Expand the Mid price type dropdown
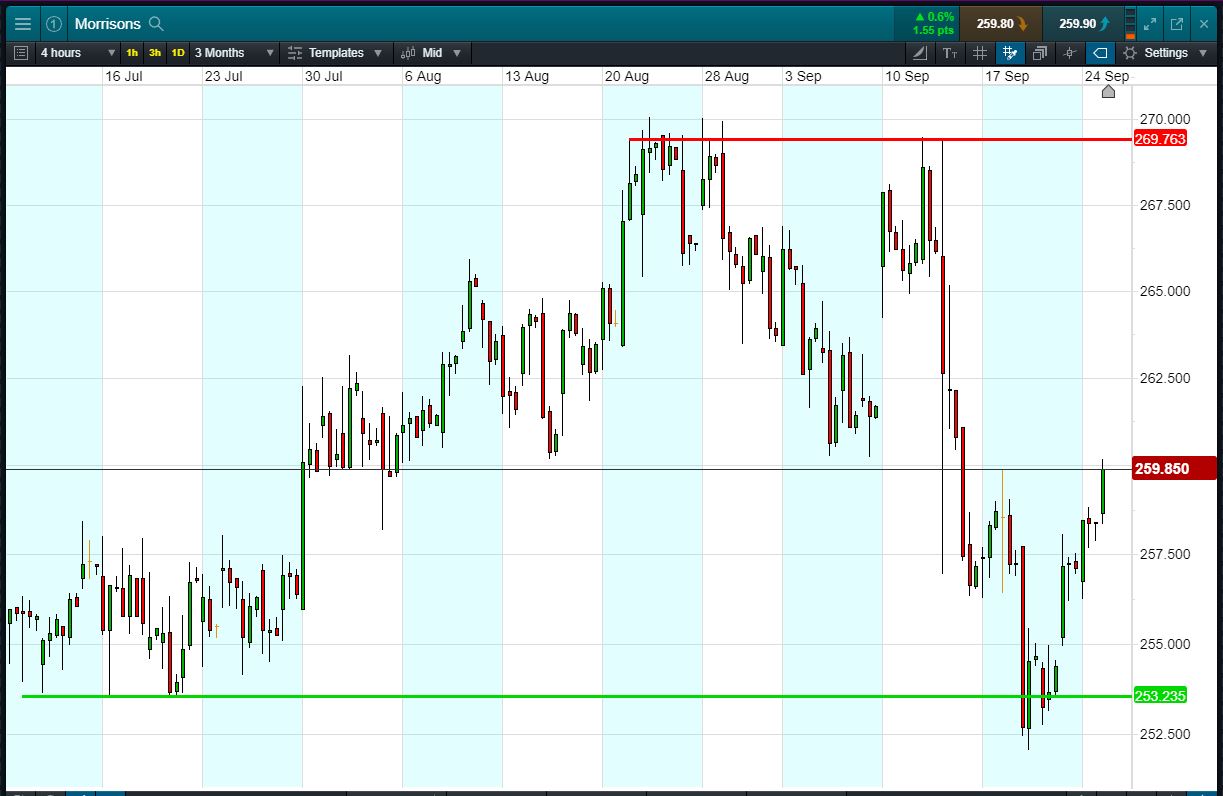Screen dimensions: 1223x796 point(457,53)
